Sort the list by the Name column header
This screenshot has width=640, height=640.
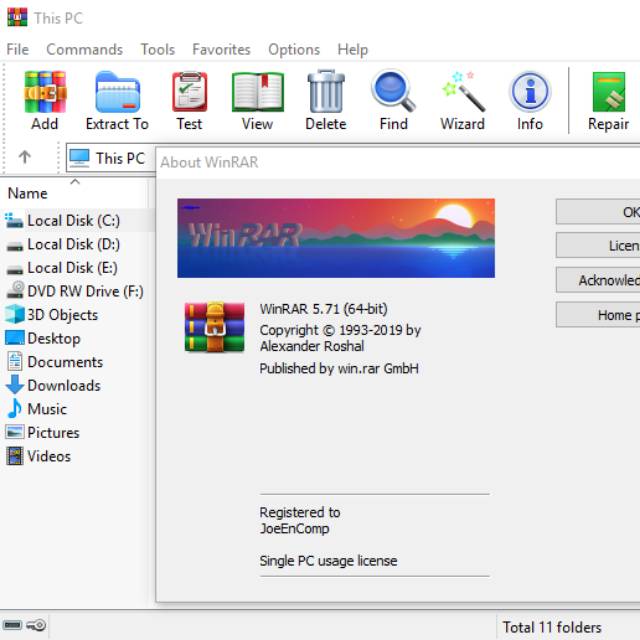28,193
